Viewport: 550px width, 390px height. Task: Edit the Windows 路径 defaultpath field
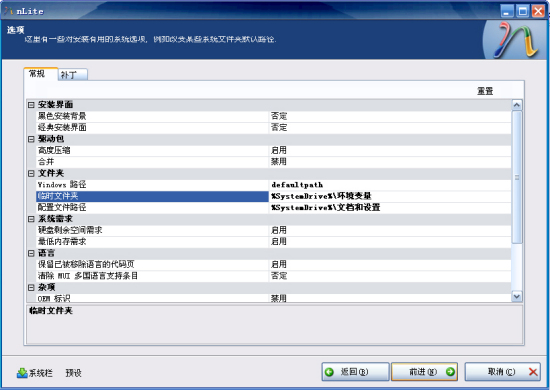click(389, 185)
